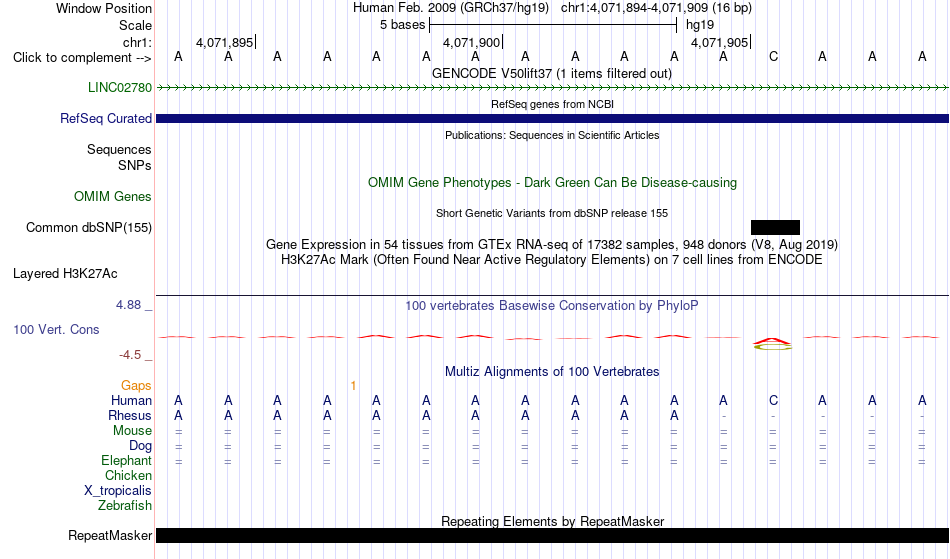Click the GTEx Gene Expression track title
Image resolution: width=950 pixels, height=559 pixels.
[x=552, y=245]
